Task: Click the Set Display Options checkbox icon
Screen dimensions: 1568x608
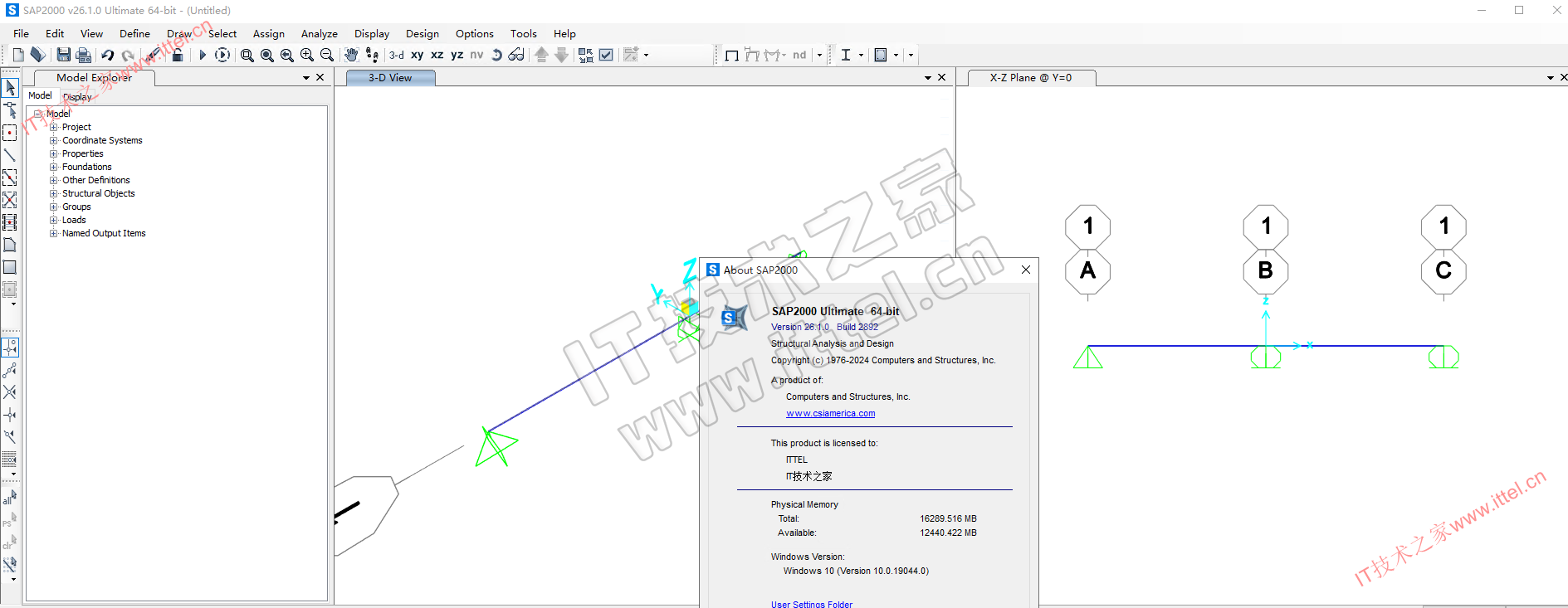Action: click(606, 55)
